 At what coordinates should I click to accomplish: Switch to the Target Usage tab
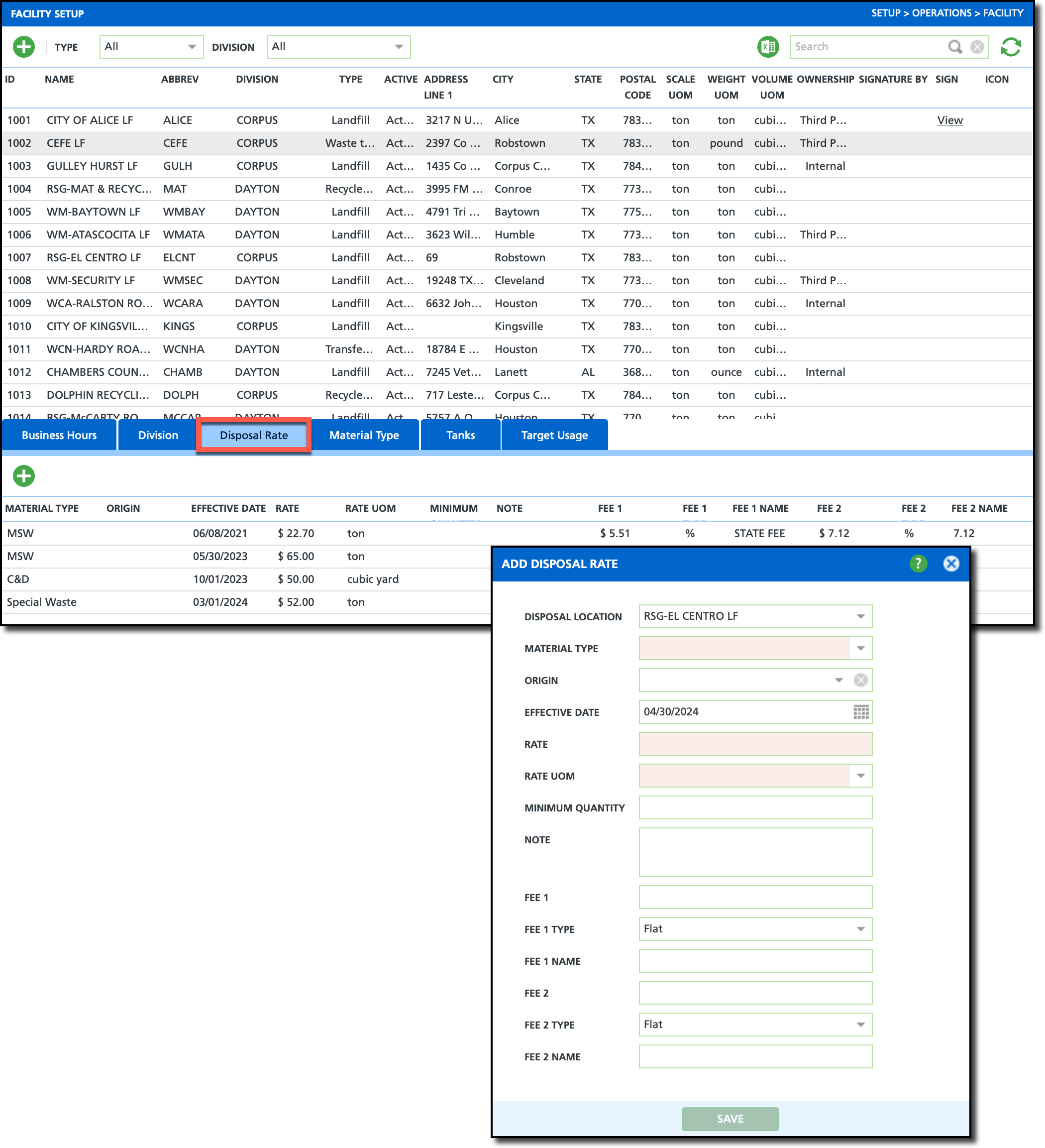pos(554,435)
